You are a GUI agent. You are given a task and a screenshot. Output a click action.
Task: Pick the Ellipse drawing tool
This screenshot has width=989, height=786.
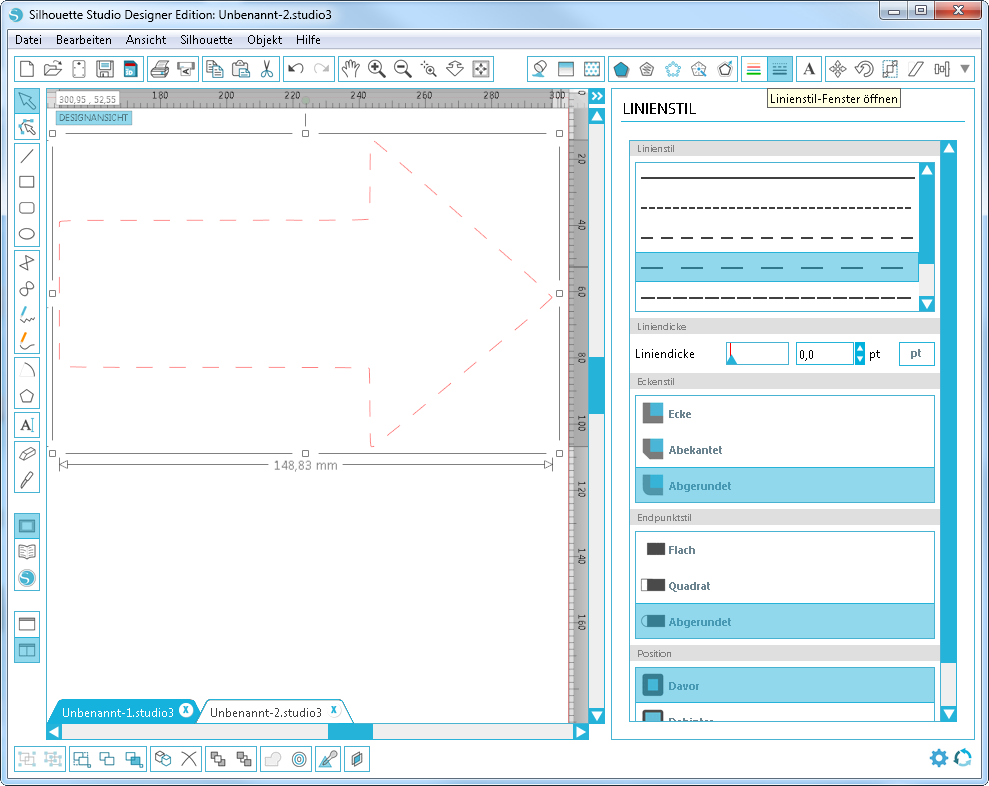pos(27,235)
